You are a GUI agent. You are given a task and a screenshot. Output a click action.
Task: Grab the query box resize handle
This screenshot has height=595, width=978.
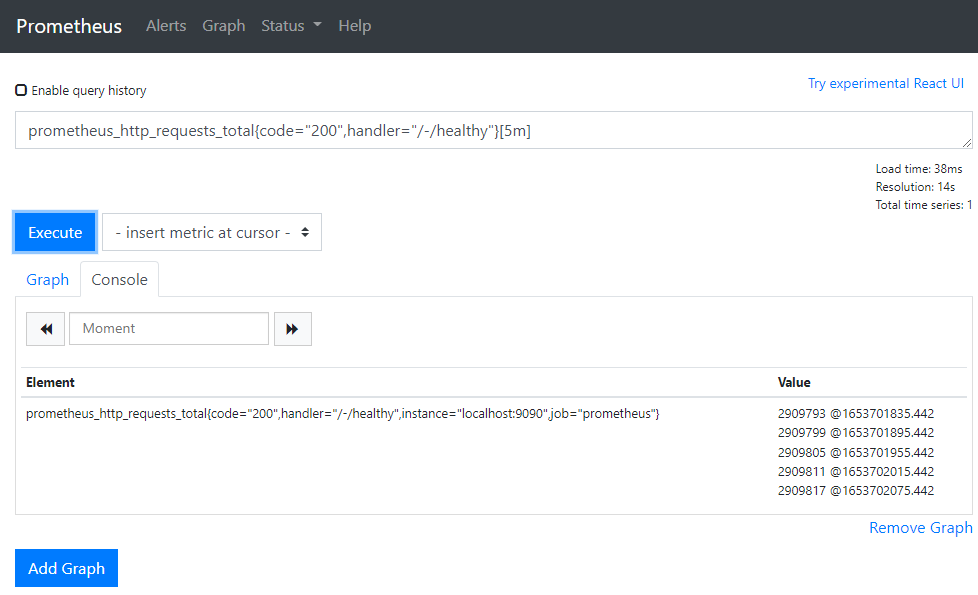point(966,143)
